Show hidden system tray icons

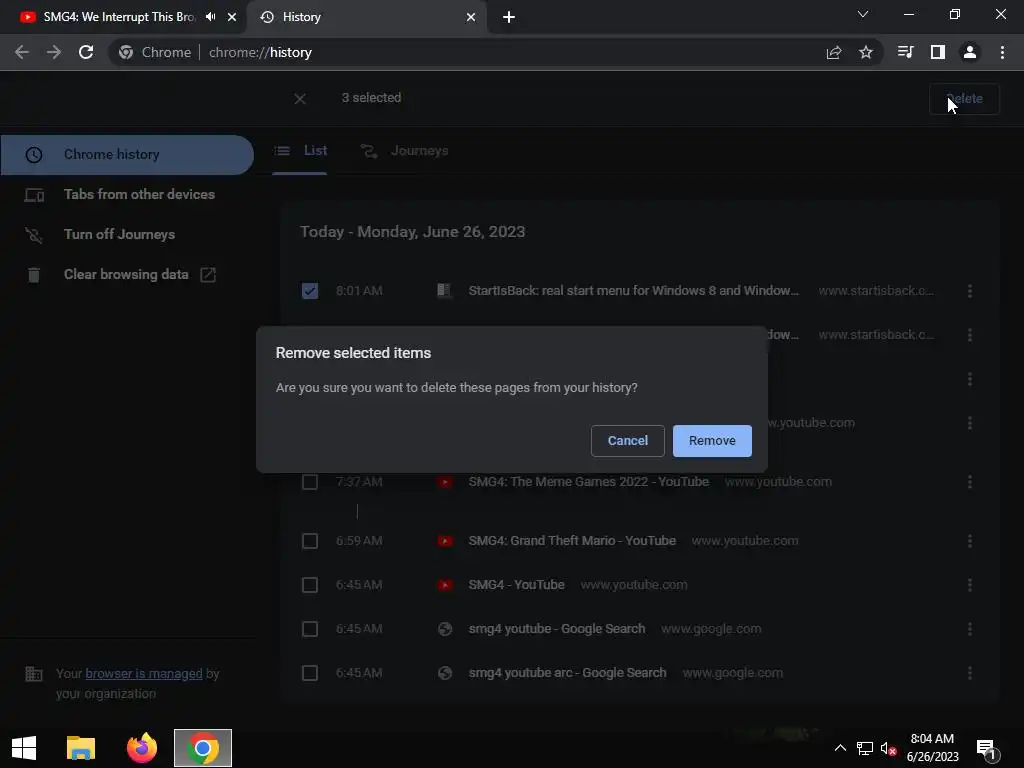coord(840,748)
